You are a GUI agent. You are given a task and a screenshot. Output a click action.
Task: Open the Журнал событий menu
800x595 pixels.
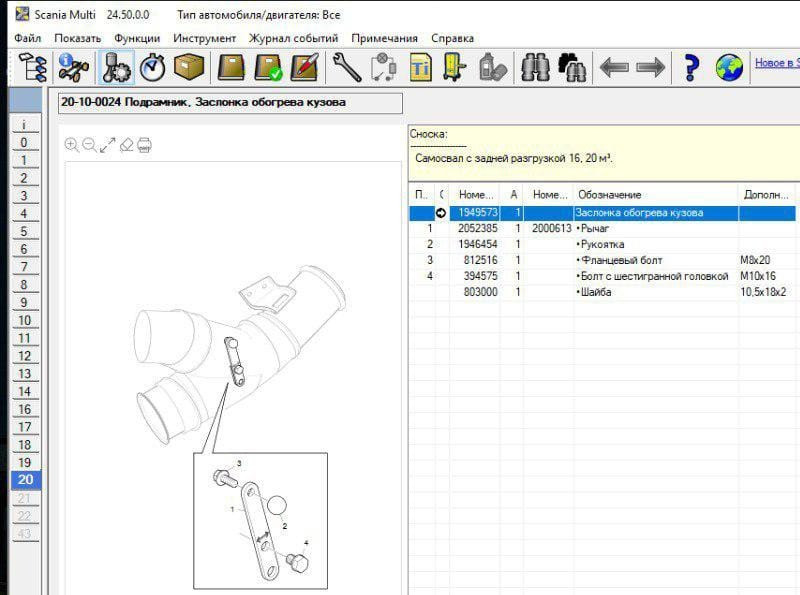pyautogui.click(x=295, y=38)
